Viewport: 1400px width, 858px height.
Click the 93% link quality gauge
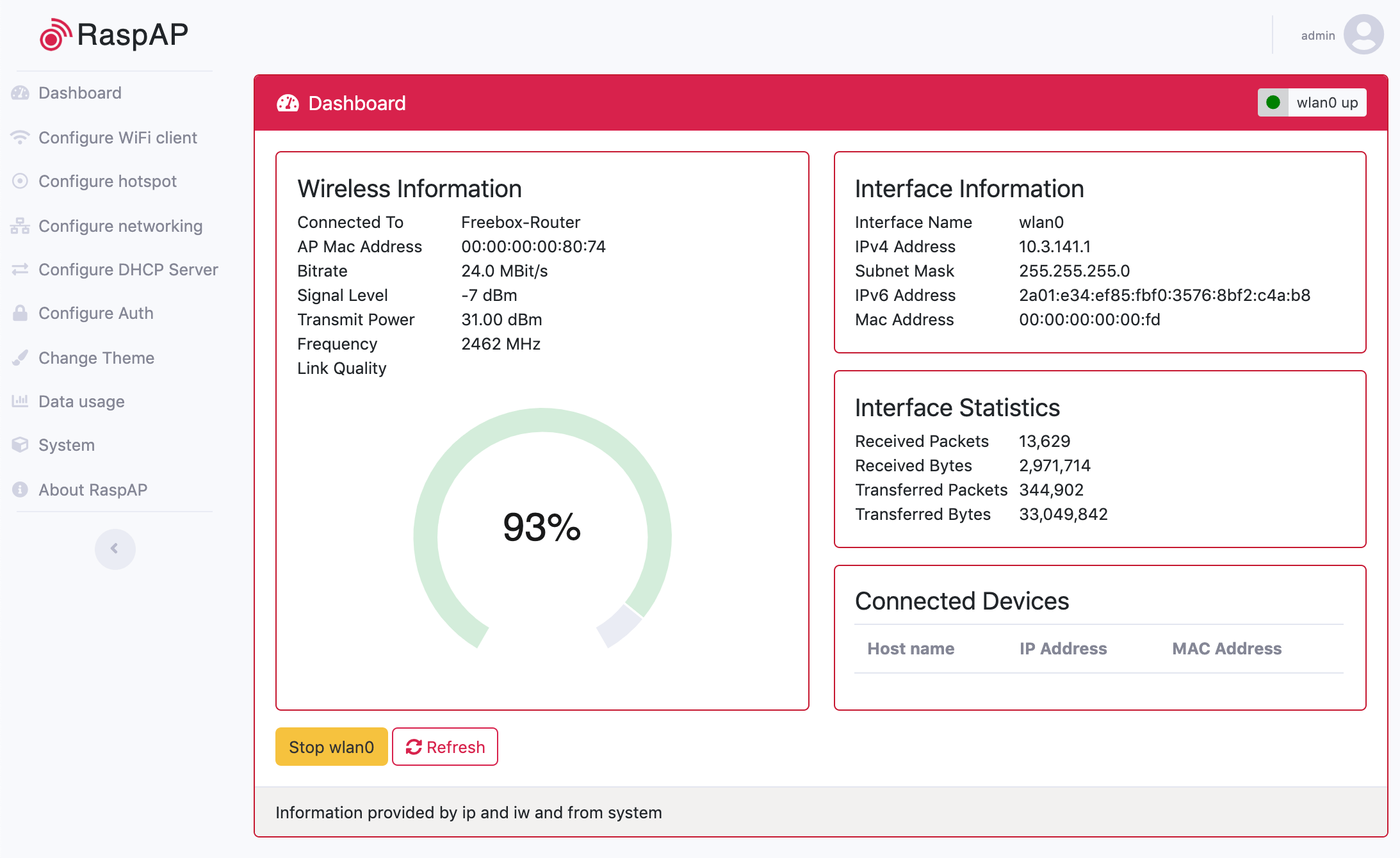click(542, 528)
